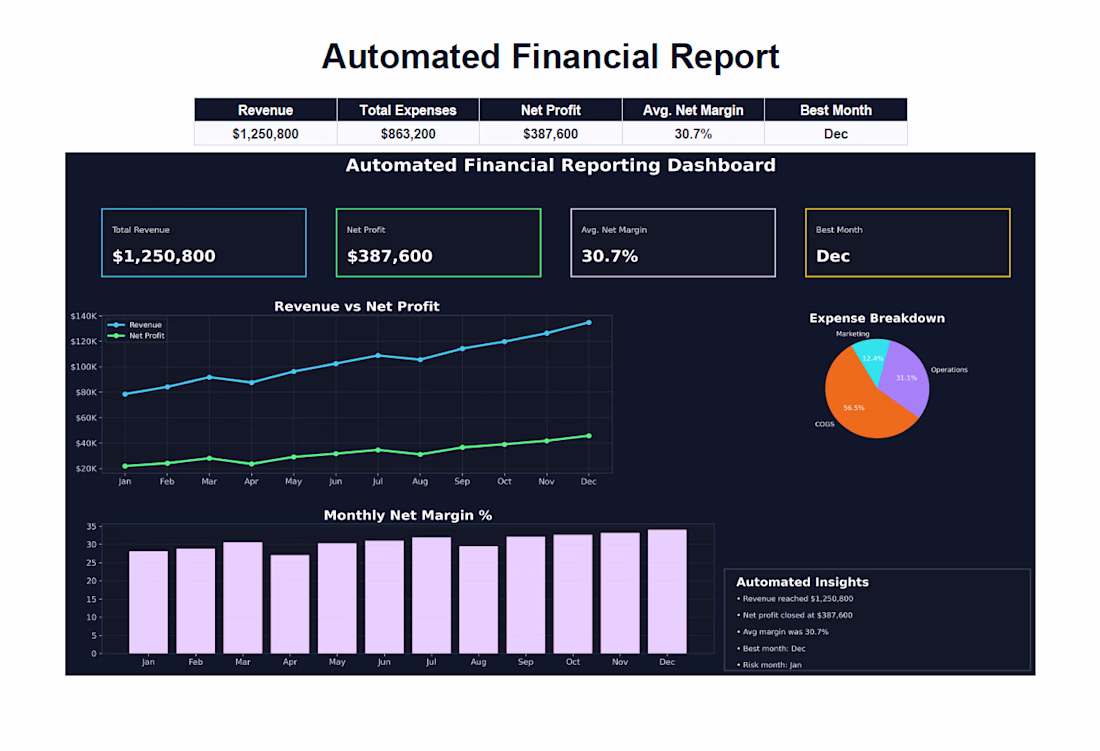Click the Expense Breakdown chart title
1100x751 pixels.
point(877,318)
